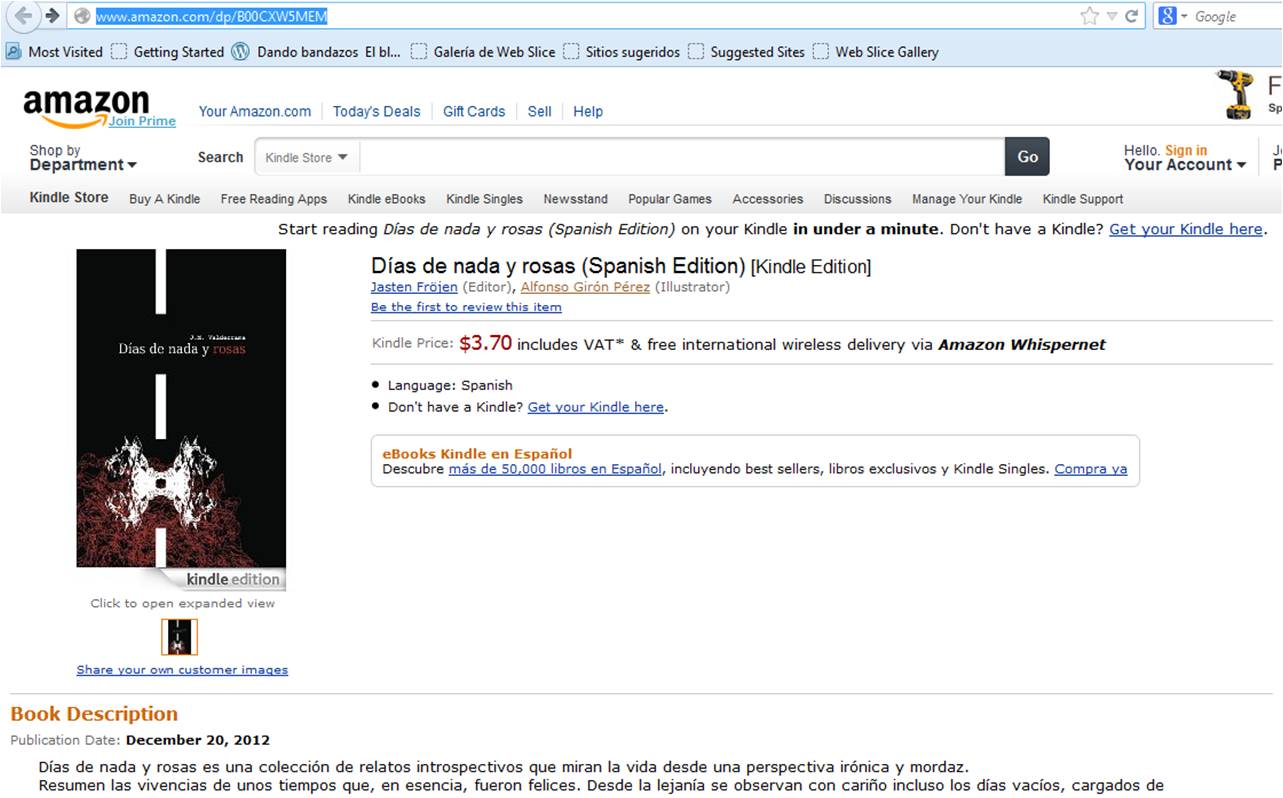
Task: Open the Alfonso Girón Pérez illustrator link
Action: tap(585, 287)
